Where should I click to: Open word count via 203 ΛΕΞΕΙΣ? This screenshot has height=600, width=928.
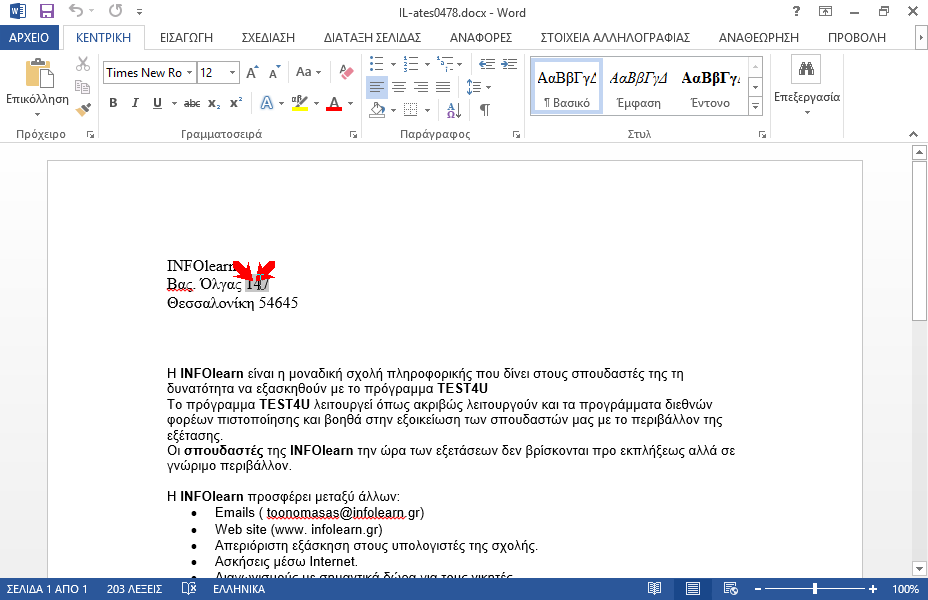134,589
